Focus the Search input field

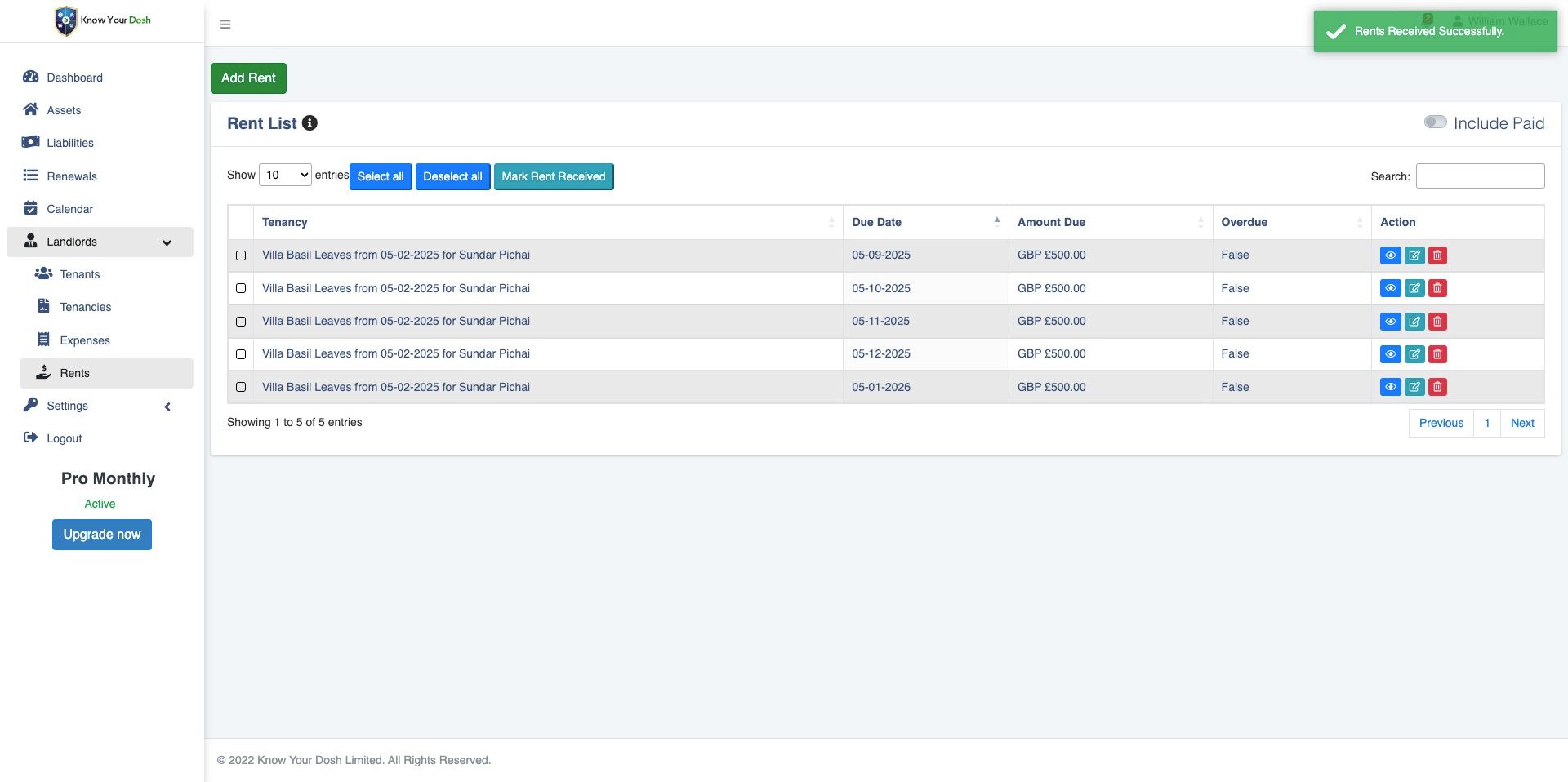coord(1480,176)
